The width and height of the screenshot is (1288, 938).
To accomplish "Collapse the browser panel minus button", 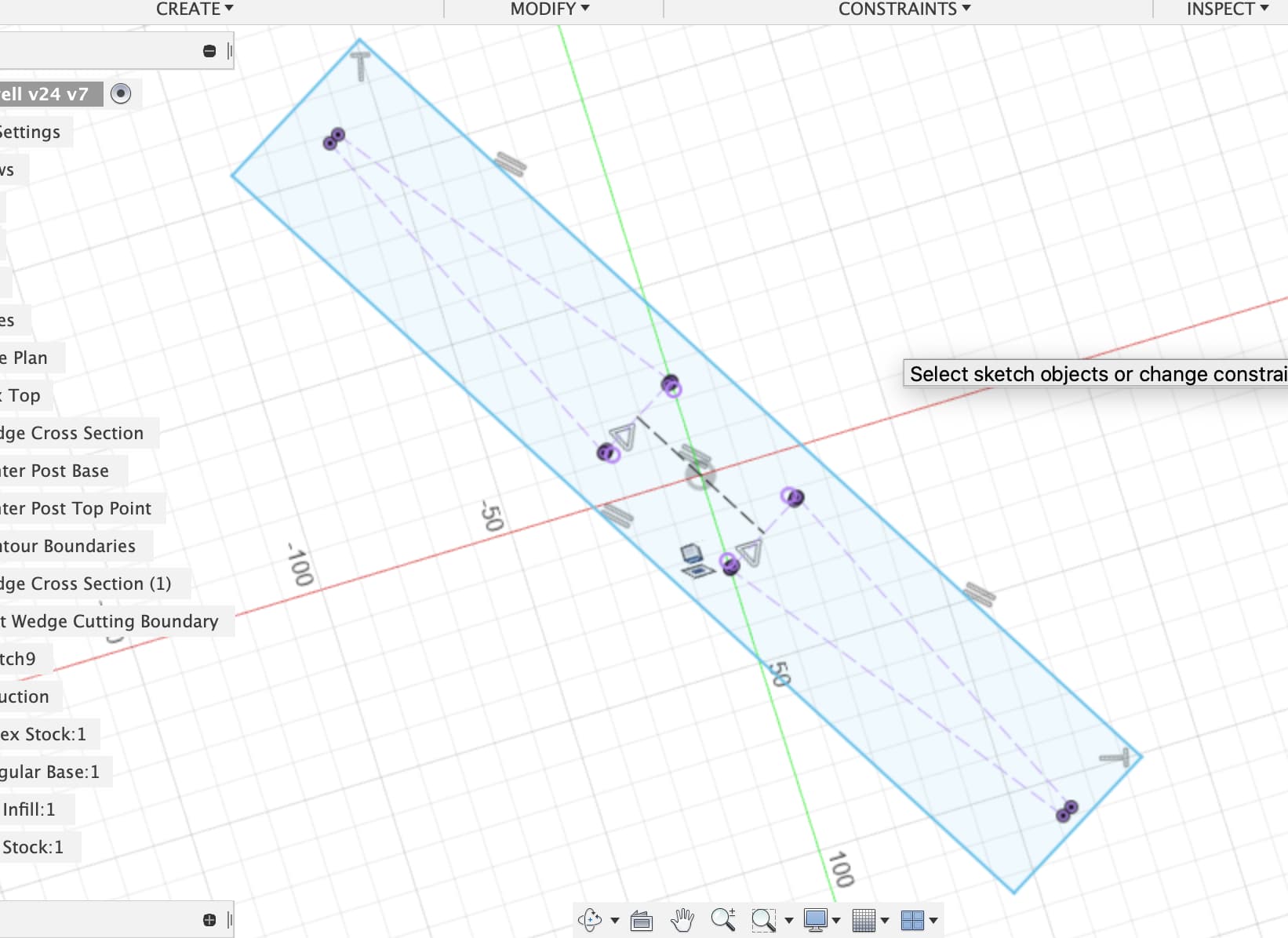I will 209,51.
